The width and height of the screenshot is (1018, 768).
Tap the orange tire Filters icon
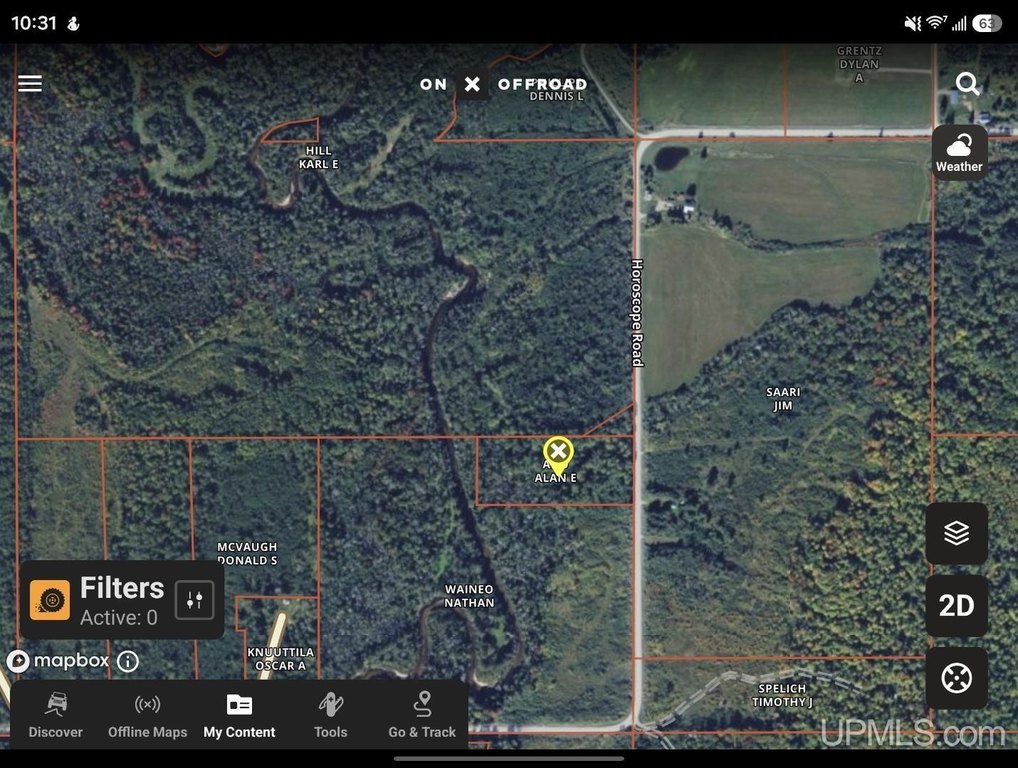point(50,600)
